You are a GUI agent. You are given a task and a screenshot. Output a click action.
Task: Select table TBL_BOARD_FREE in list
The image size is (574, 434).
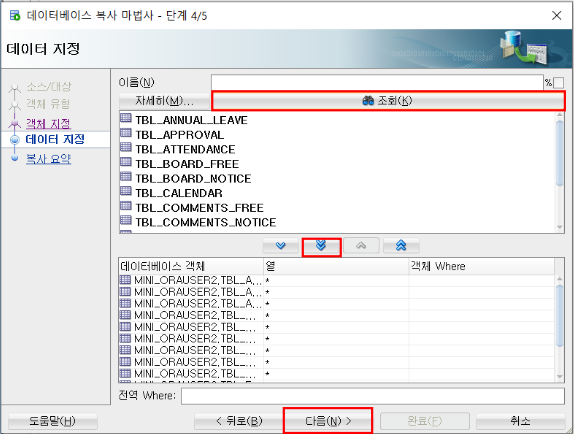click(187, 164)
